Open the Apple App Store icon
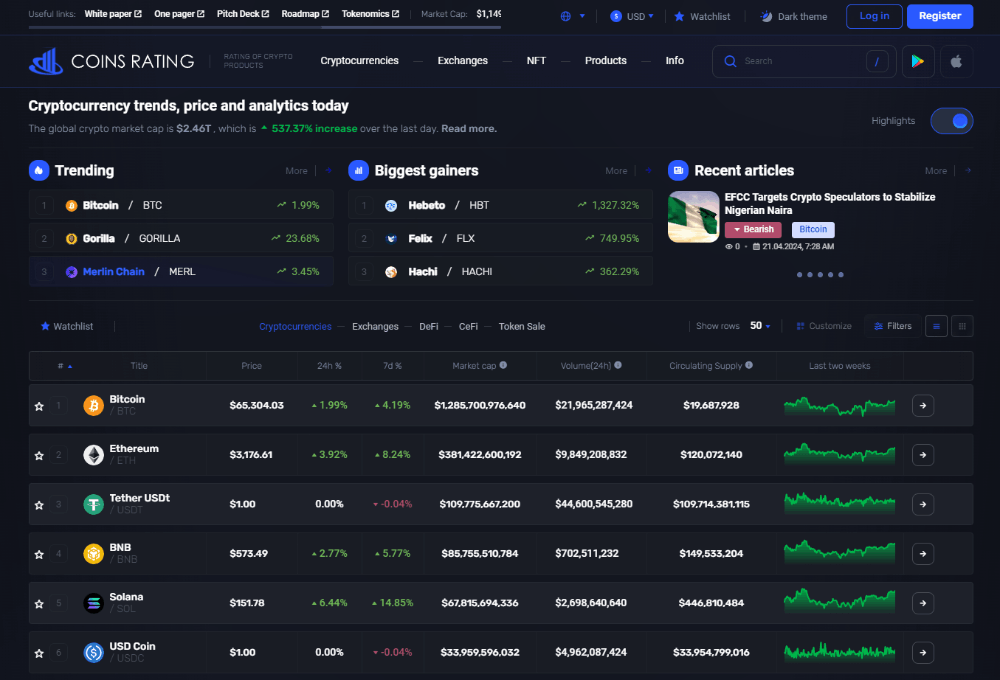The height and width of the screenshot is (680, 1000). click(956, 61)
